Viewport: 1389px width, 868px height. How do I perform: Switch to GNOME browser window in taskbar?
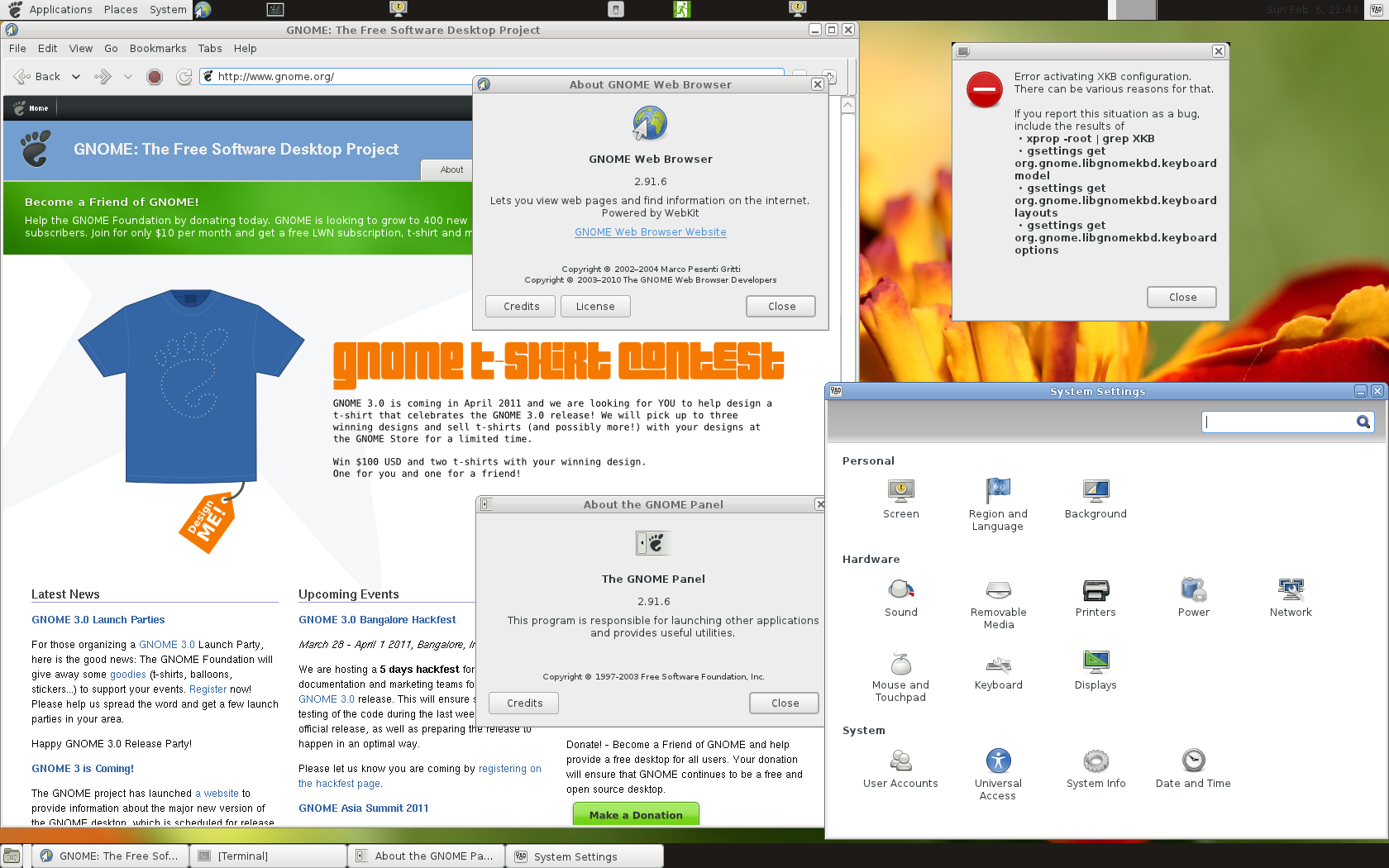(x=111, y=856)
